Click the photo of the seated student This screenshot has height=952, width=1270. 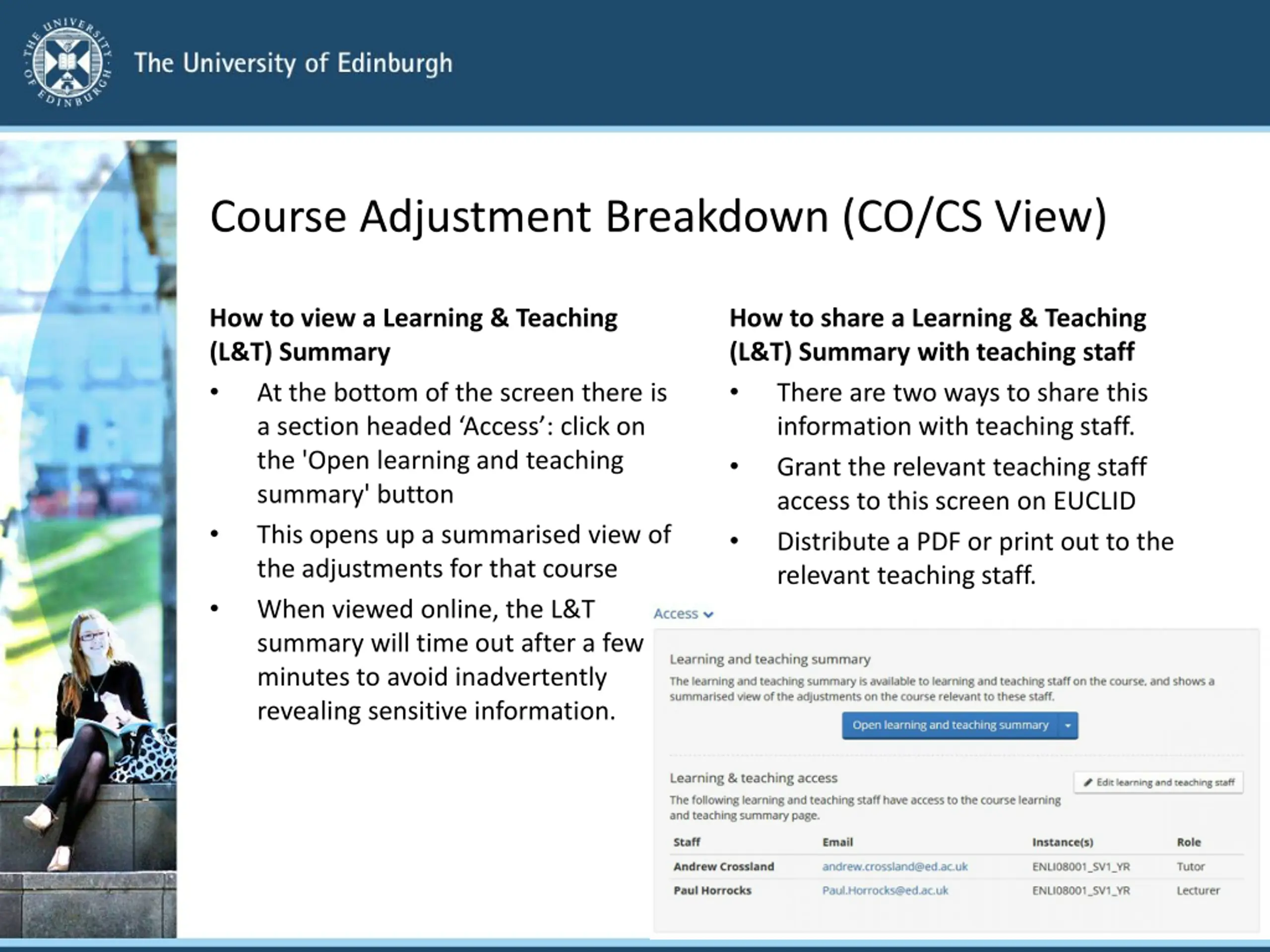(x=88, y=539)
